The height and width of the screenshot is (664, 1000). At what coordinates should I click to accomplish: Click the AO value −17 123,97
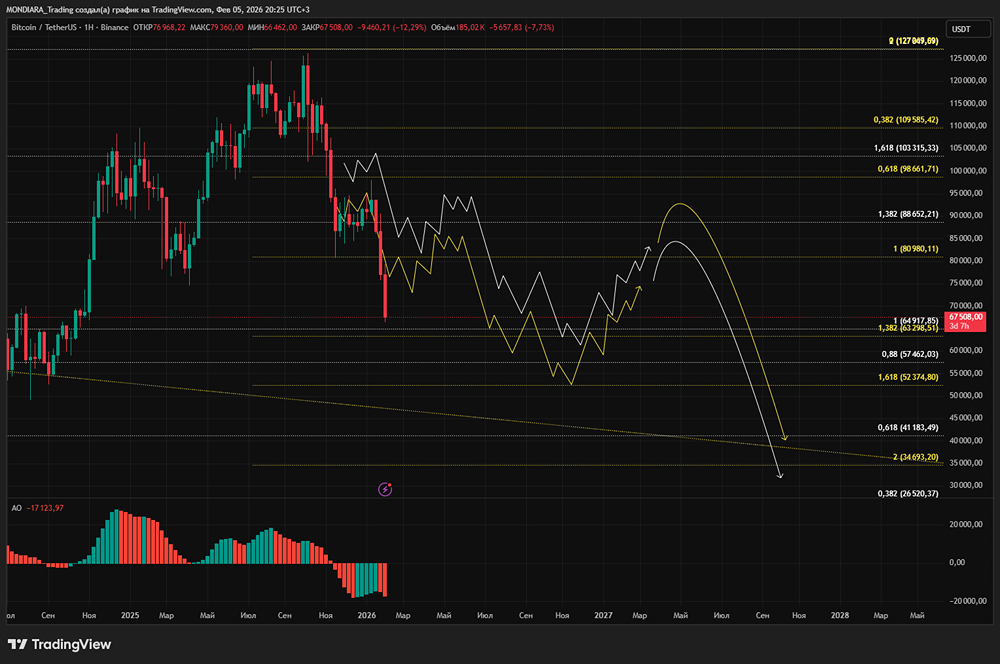point(45,508)
